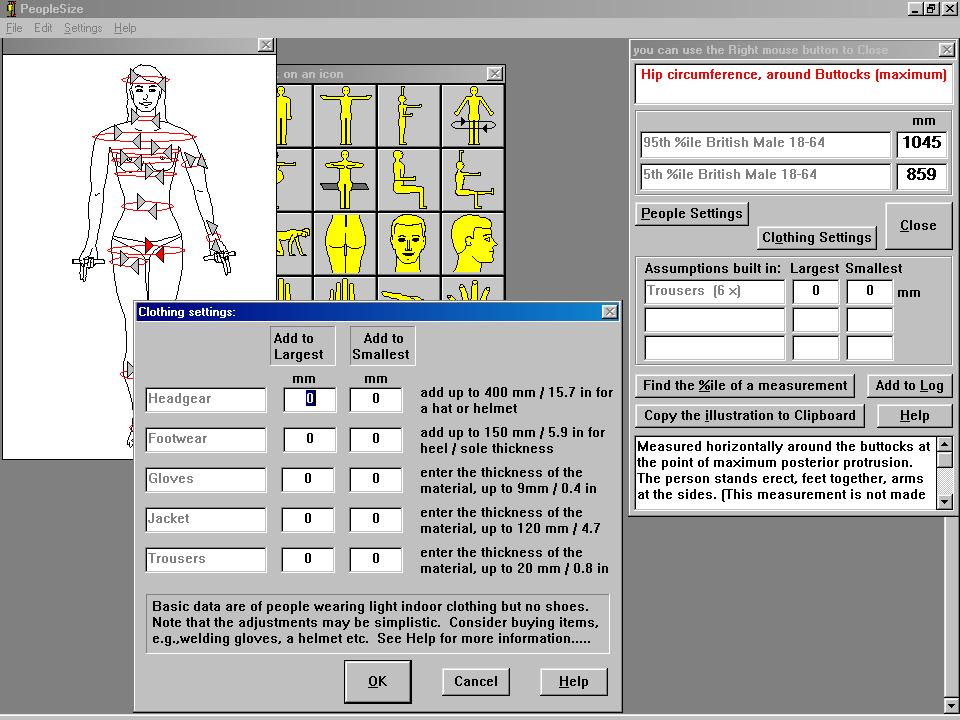This screenshot has width=960, height=720.
Task: Cancel the Clothing settings dialog
Action: (476, 681)
